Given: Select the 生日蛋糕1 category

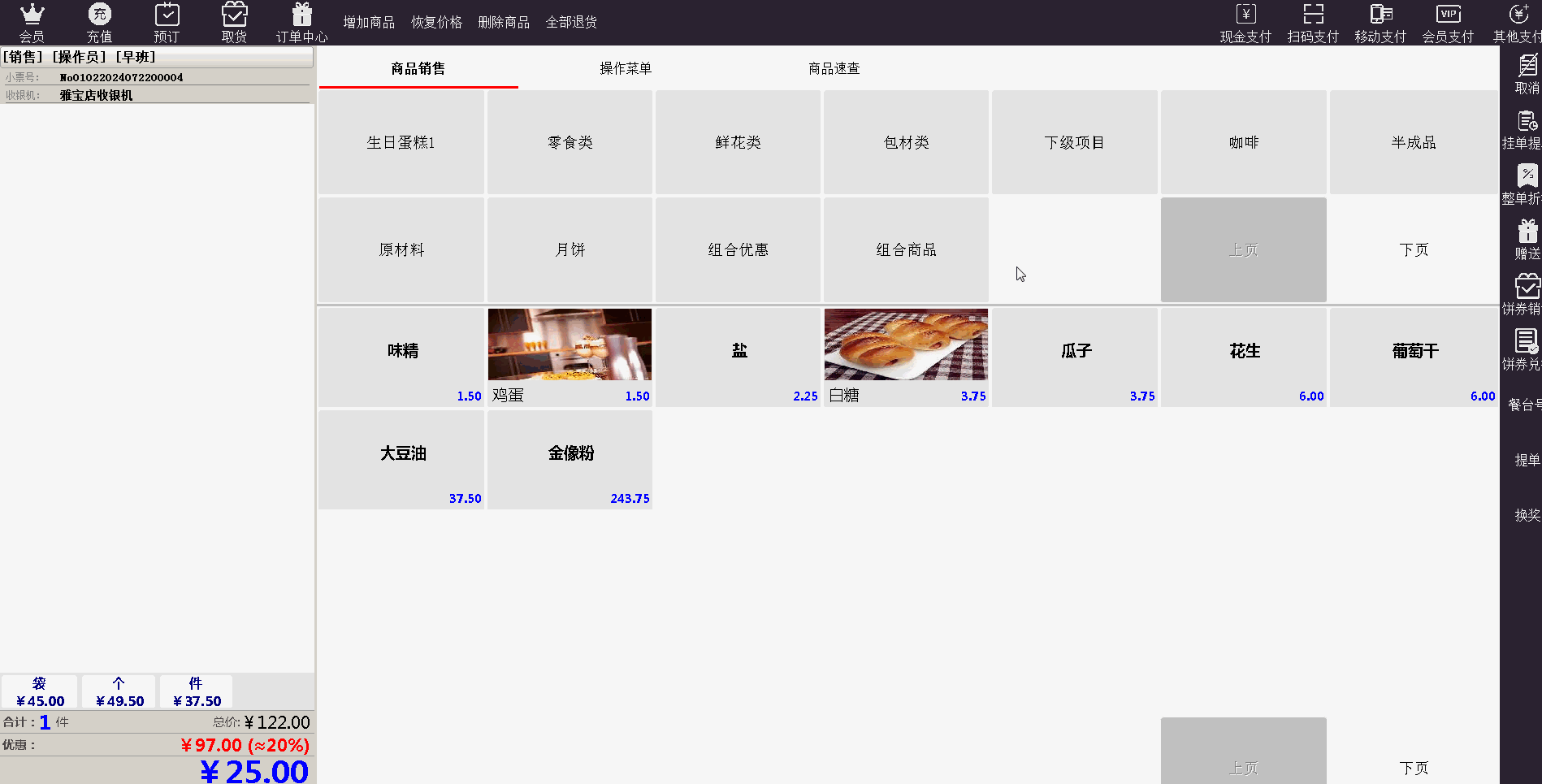Looking at the screenshot, I should 401,142.
